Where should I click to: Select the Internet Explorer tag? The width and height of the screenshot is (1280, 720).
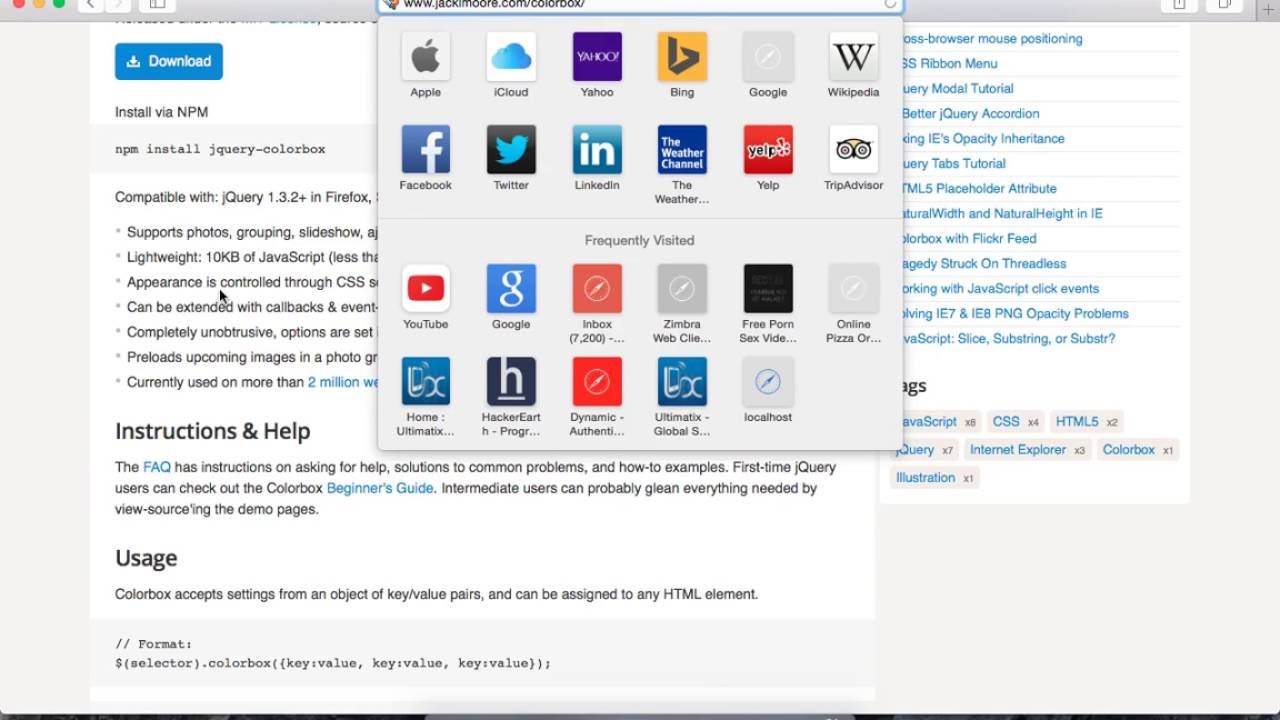pyautogui.click(x=1027, y=450)
